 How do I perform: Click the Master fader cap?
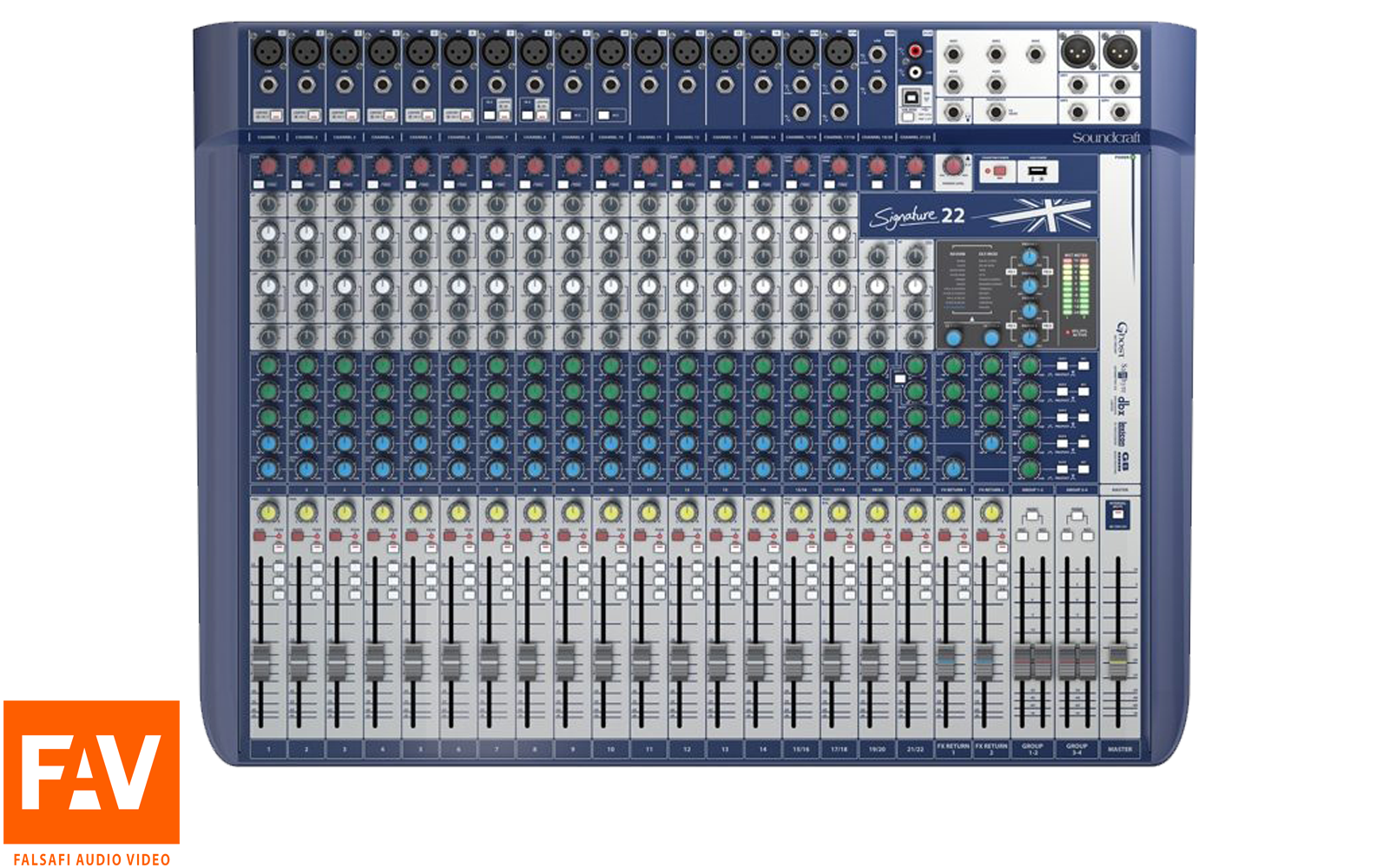1118,662
